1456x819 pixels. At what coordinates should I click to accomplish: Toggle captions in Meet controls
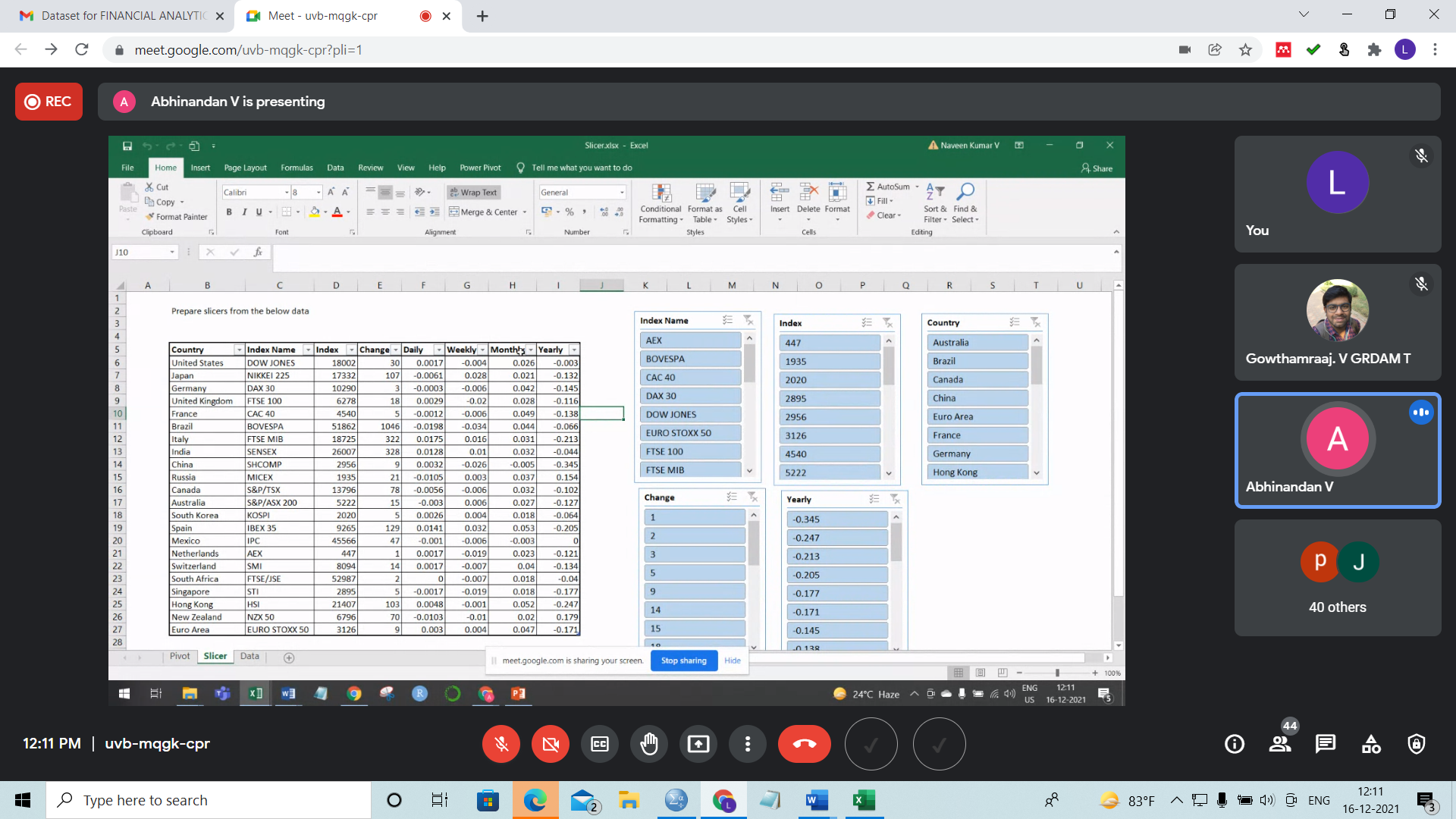point(600,744)
